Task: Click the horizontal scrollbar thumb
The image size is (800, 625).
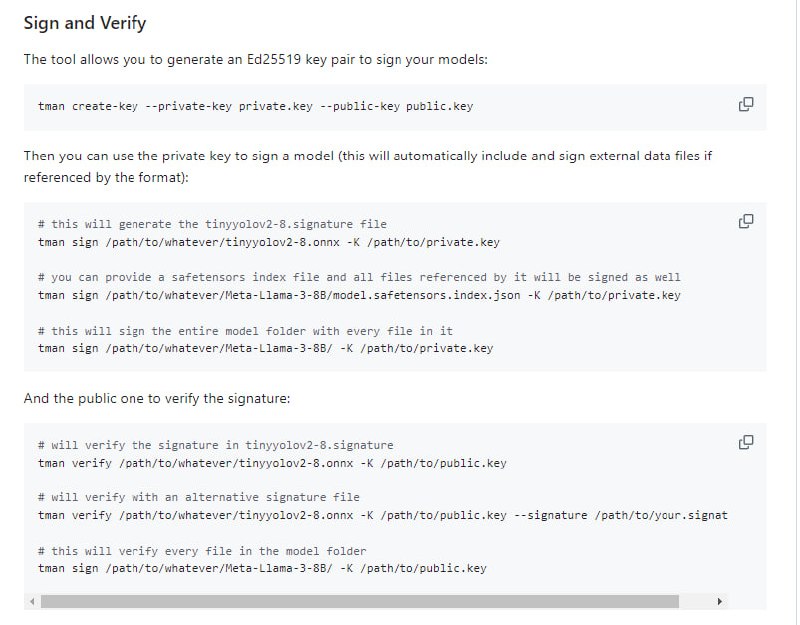Action: (360, 602)
